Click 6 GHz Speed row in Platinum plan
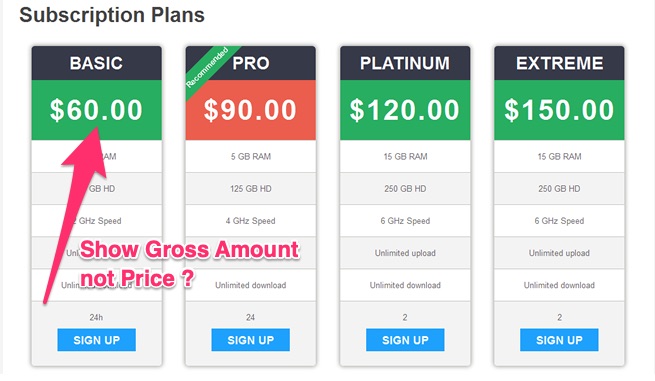 tap(405, 221)
